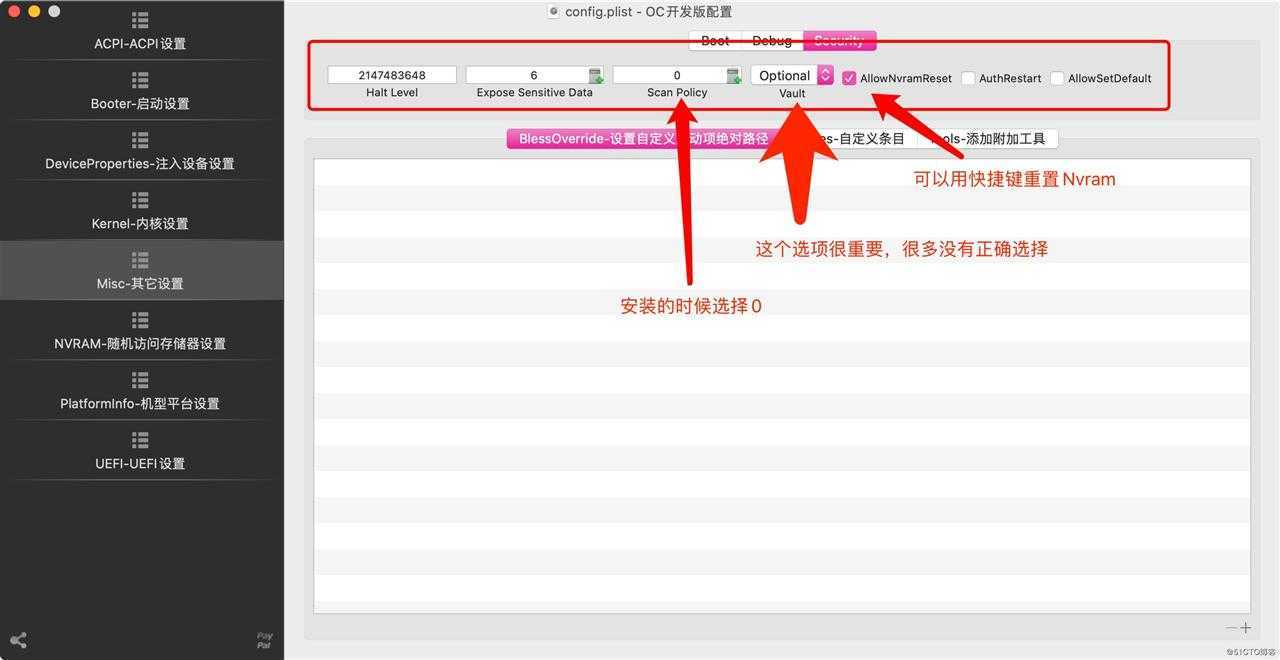The width and height of the screenshot is (1280, 660).
Task: Open the PlatformInfo-机型平台设置 section
Action: tap(140, 392)
